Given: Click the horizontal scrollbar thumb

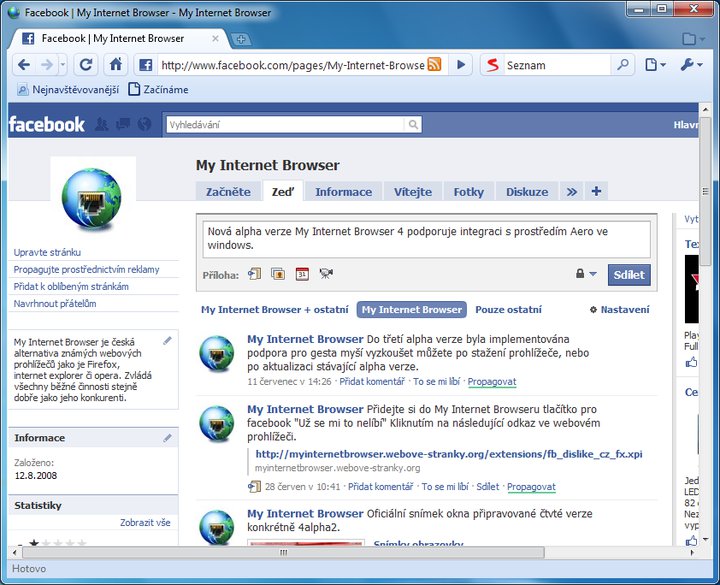Looking at the screenshot, I should (283, 552).
